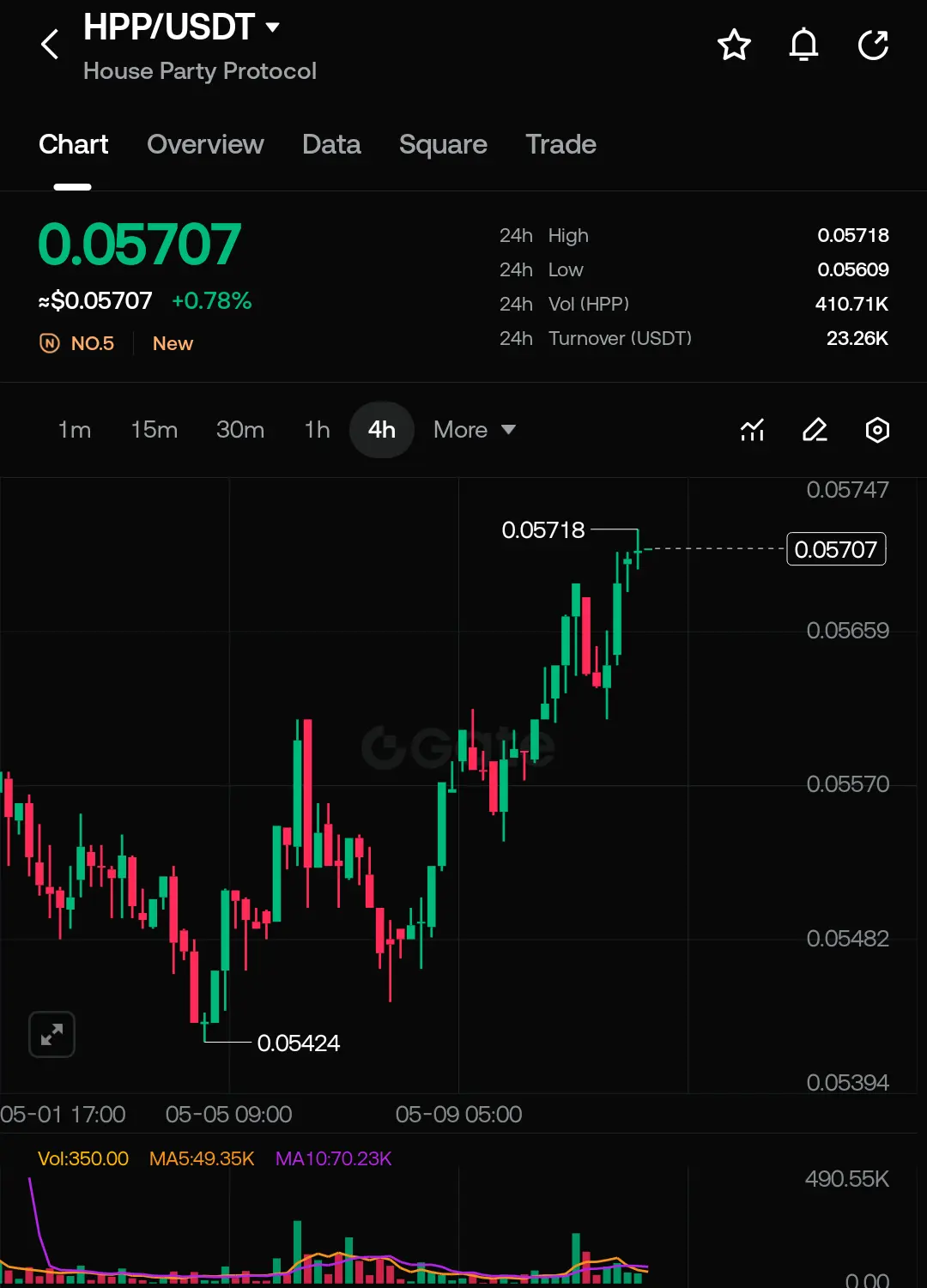Tap the Vol:350.00 indicator label
The image size is (927, 1288).
[83, 1158]
